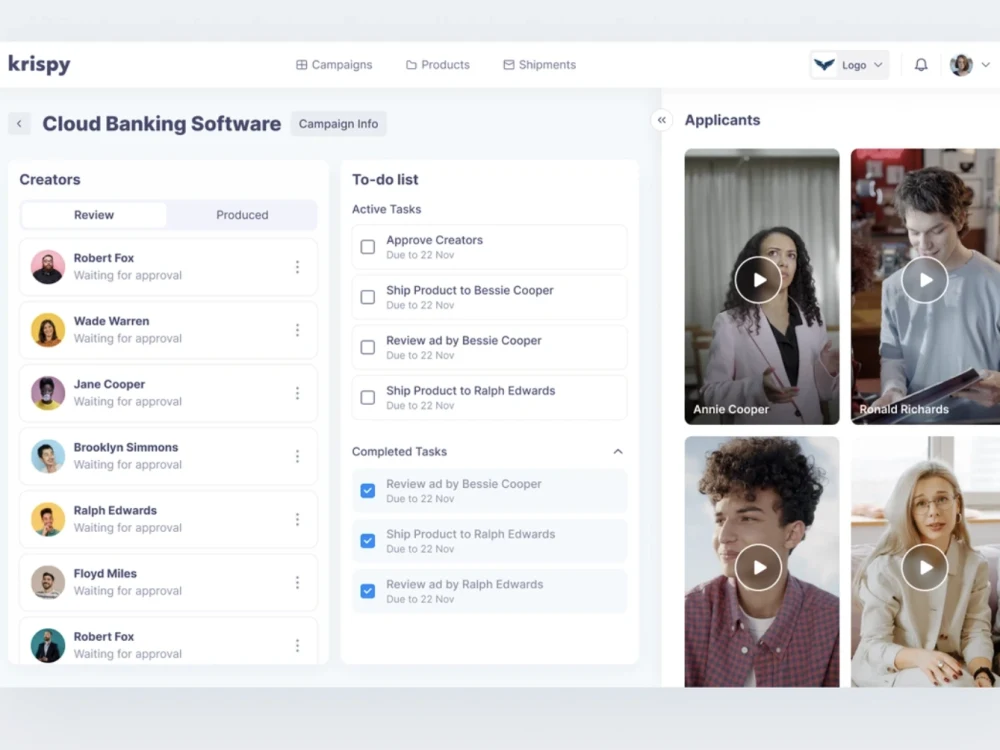The image size is (1000, 750).
Task: Open the Logo brand dropdown
Action: tap(849, 64)
